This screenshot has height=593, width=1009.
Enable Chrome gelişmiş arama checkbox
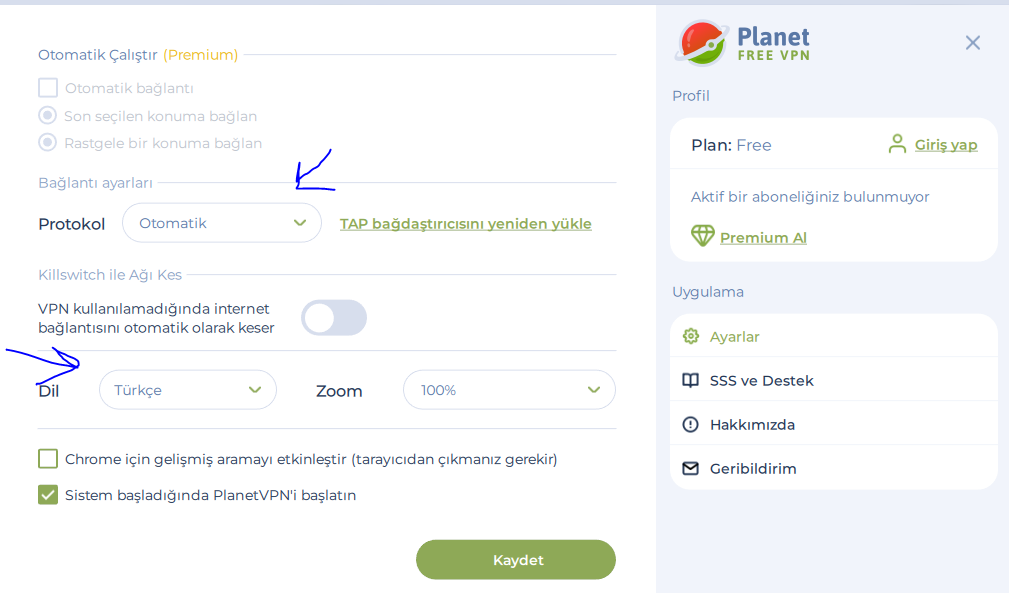point(48,459)
